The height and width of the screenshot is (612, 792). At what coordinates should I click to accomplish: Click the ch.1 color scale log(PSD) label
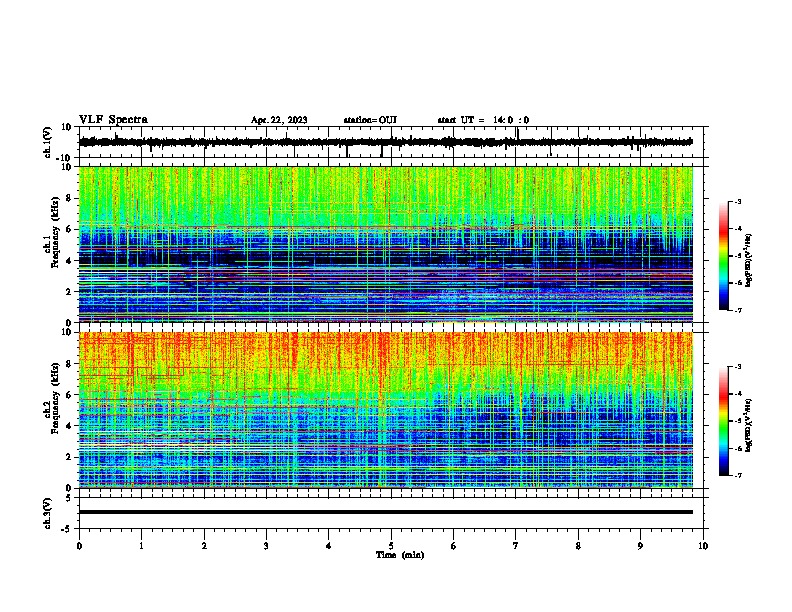pos(748,260)
